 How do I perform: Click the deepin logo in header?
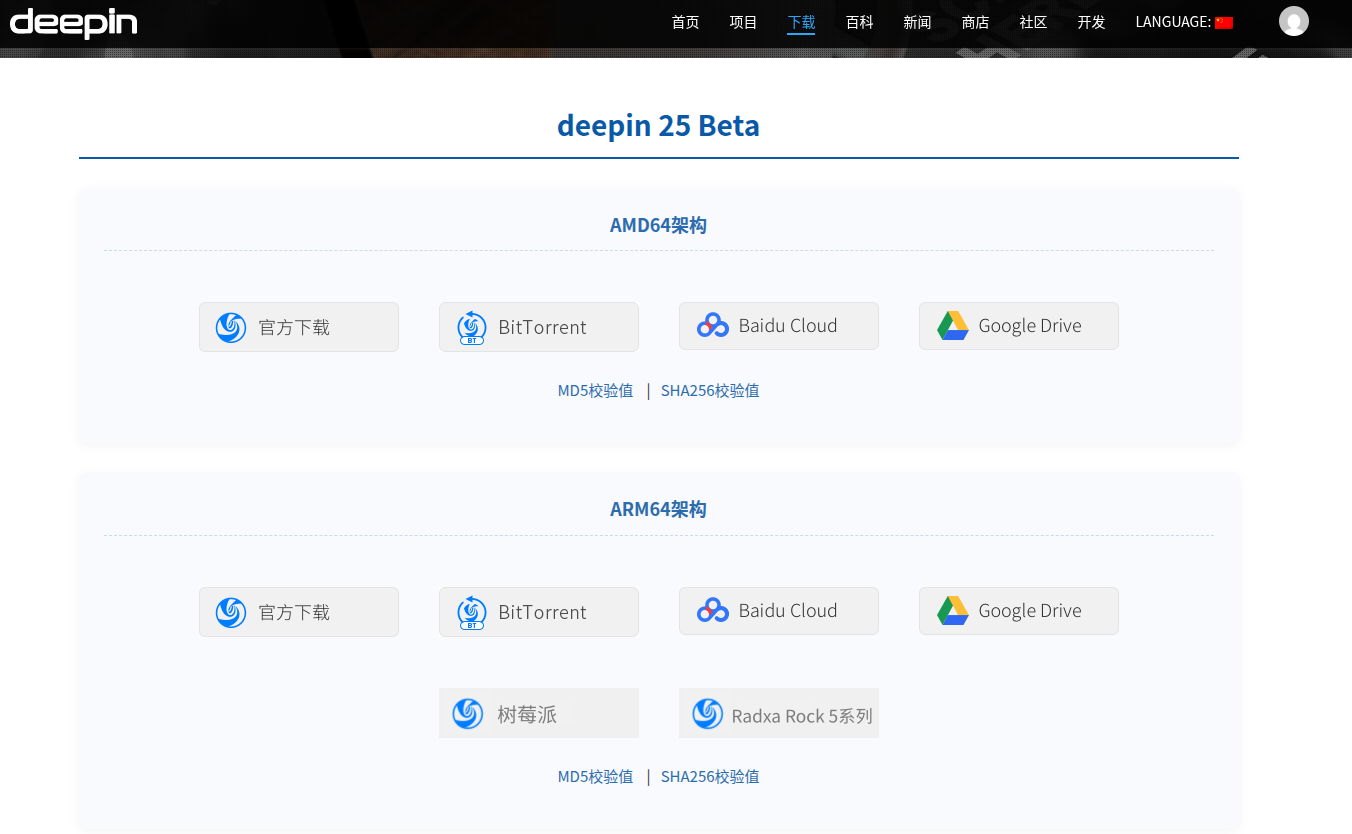click(x=73, y=23)
